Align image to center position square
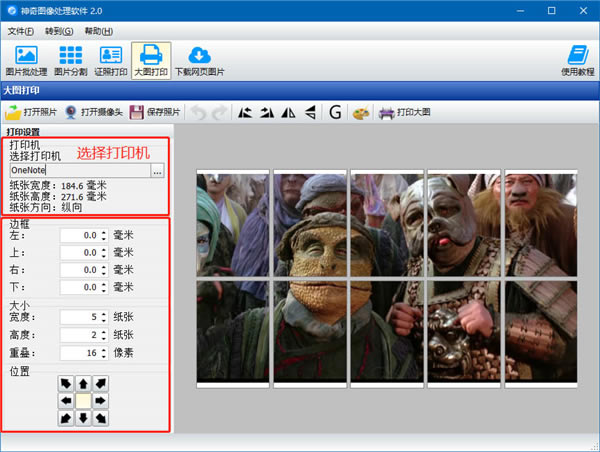Viewport: 600px width, 452px height. (x=83, y=400)
